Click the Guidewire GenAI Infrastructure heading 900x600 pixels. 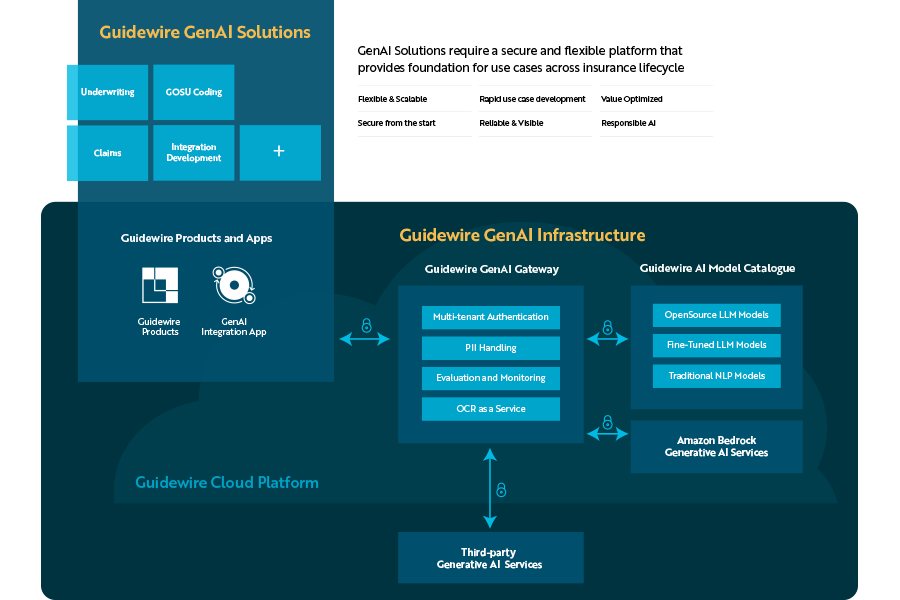[x=522, y=235]
